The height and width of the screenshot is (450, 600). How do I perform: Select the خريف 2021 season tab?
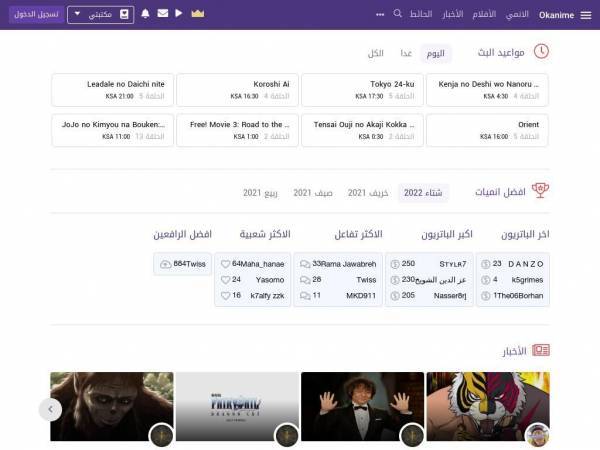[368, 193]
